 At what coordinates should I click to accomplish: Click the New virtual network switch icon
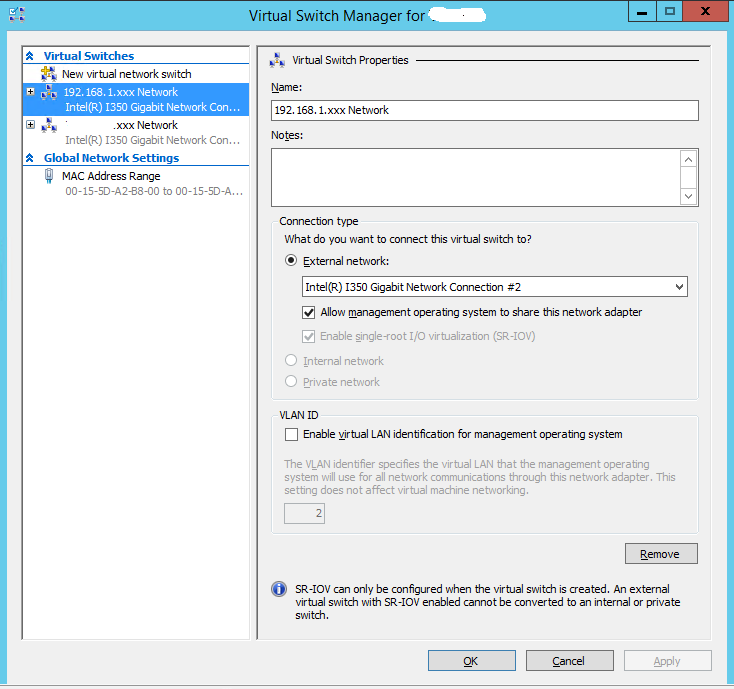(x=49, y=74)
